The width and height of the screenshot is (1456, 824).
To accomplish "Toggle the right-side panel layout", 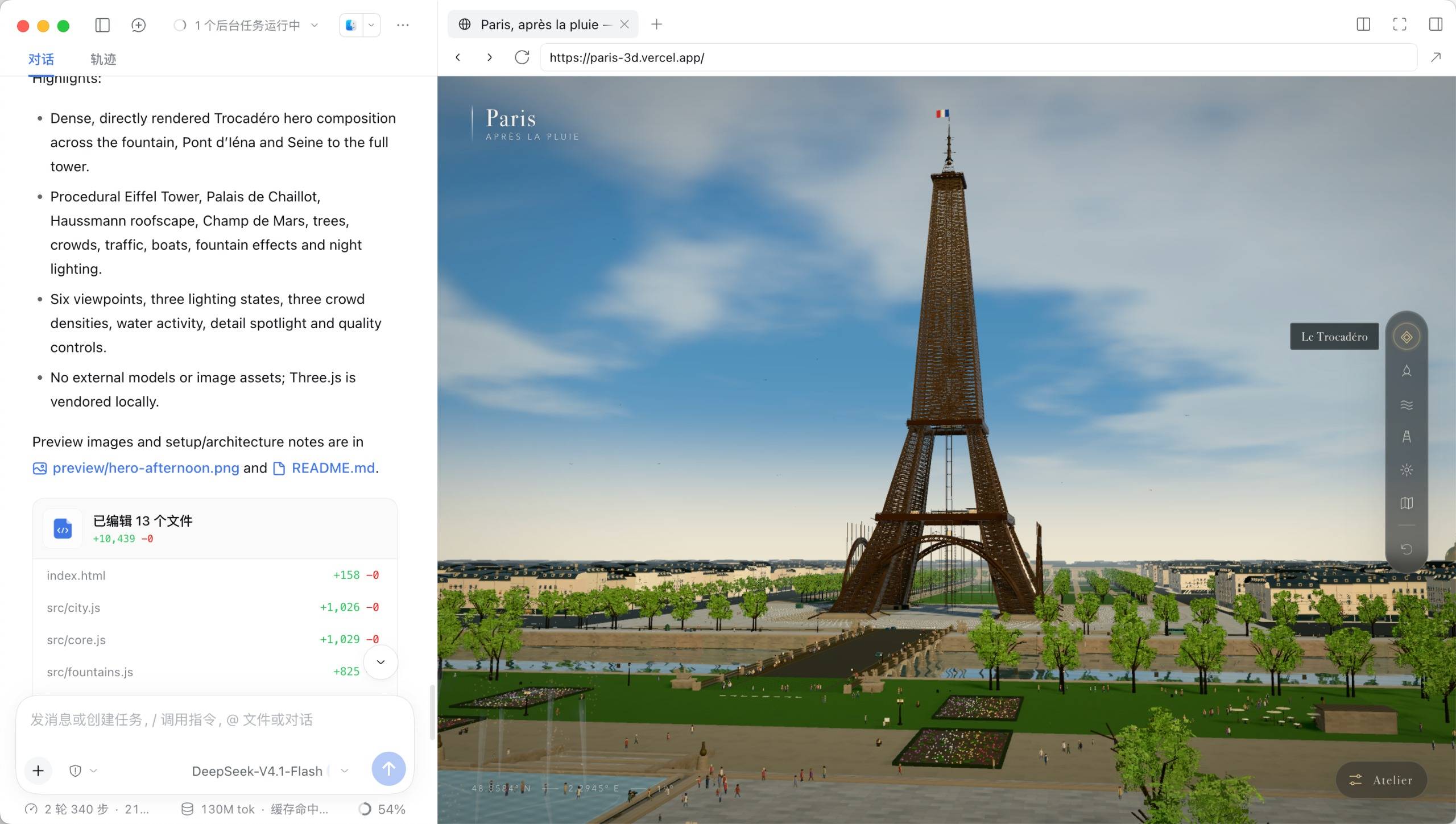I will 1436,24.
